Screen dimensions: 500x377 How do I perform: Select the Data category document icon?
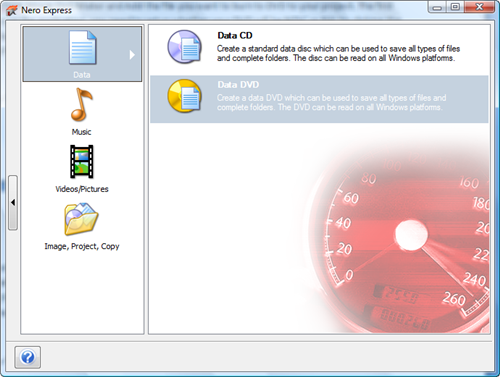[83, 47]
